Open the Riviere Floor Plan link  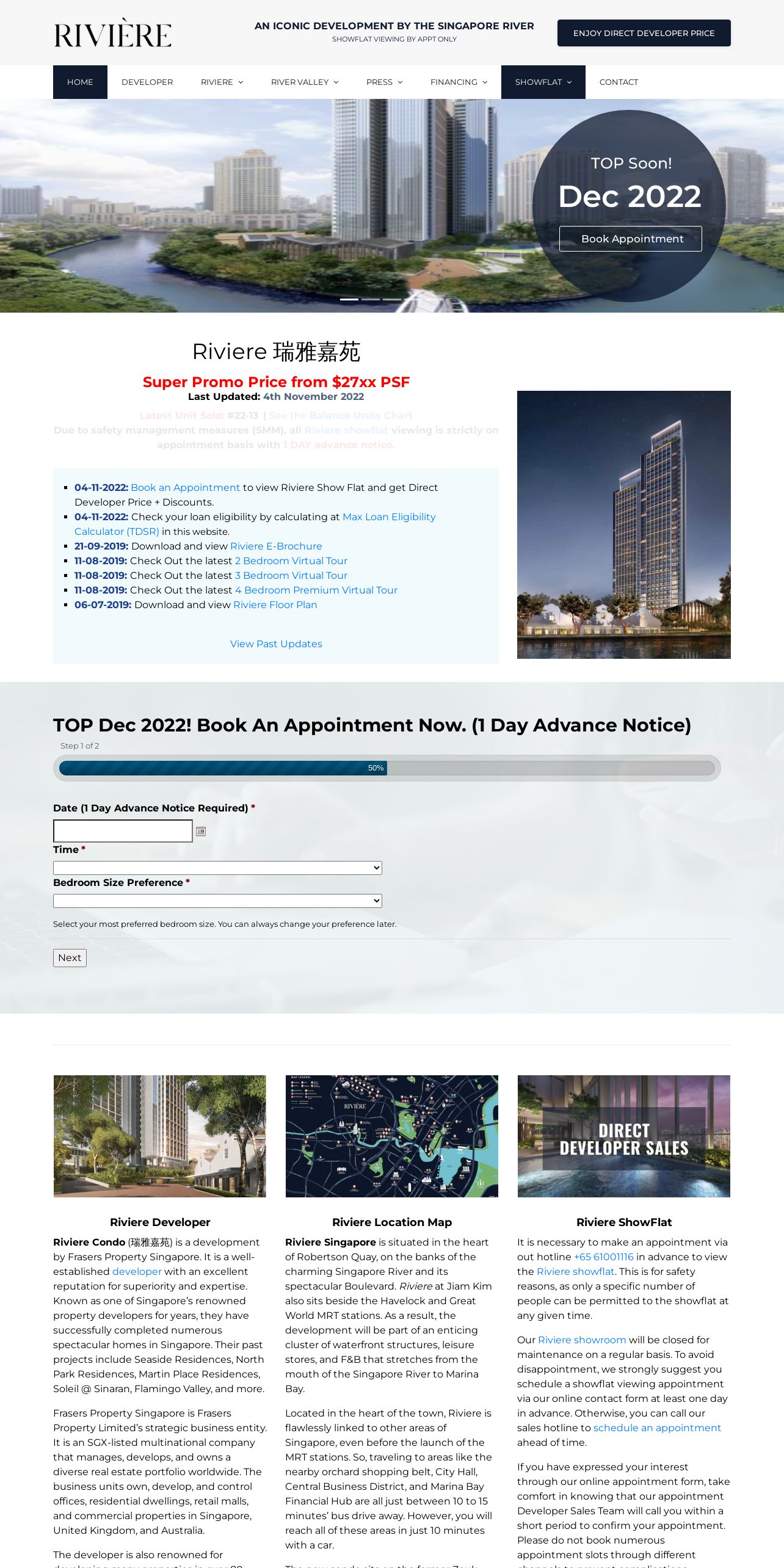pos(275,604)
